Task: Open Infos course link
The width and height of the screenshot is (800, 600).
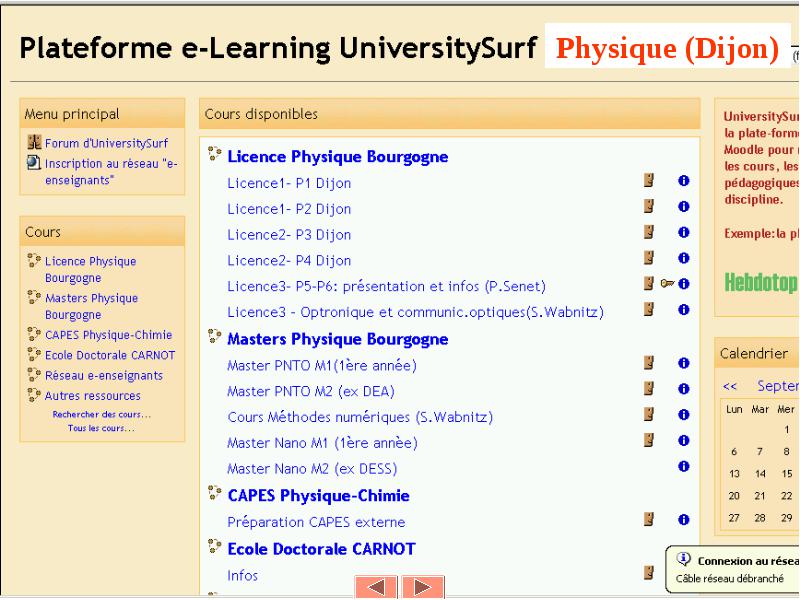Action: pyautogui.click(x=242, y=576)
